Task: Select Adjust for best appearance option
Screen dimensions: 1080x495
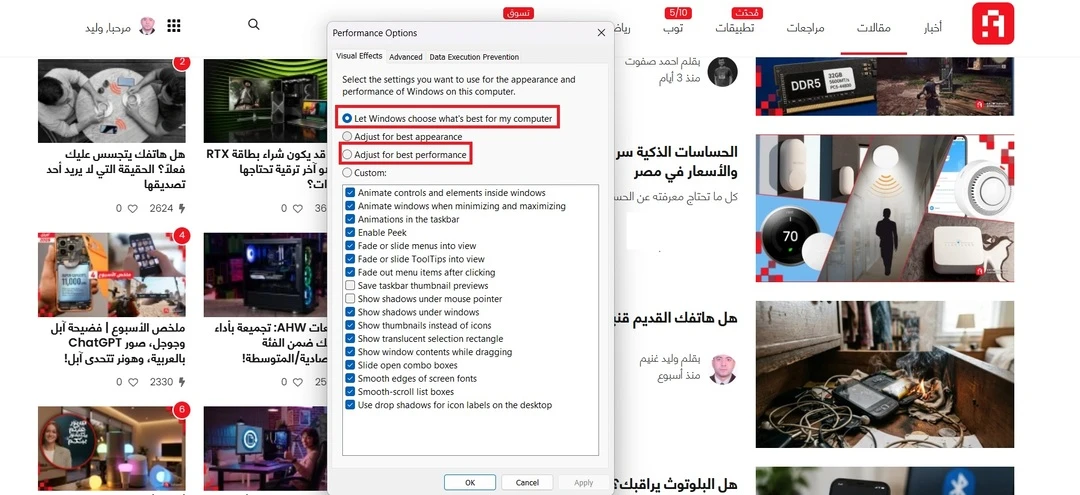Action: [x=347, y=136]
